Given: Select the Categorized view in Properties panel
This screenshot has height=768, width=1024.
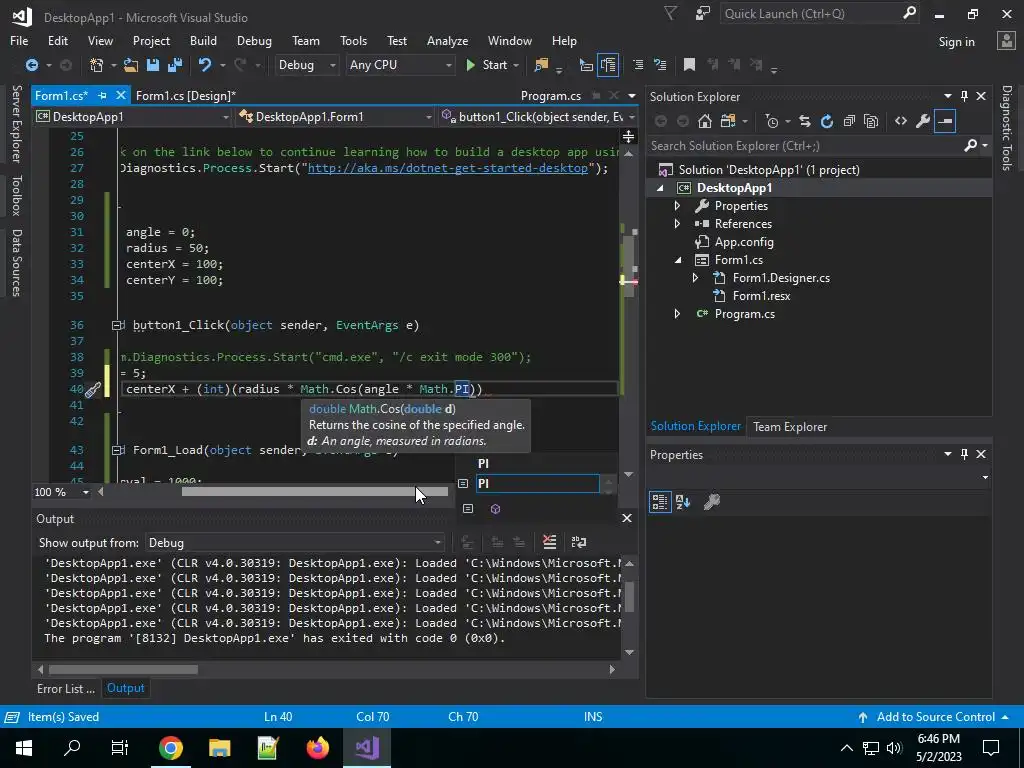Looking at the screenshot, I should pos(660,502).
